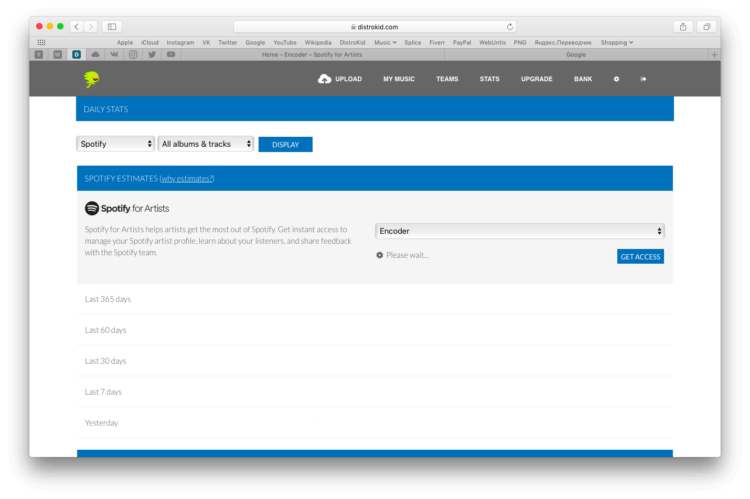
Task: Show all tabs overview in Safari
Action: [706, 27]
